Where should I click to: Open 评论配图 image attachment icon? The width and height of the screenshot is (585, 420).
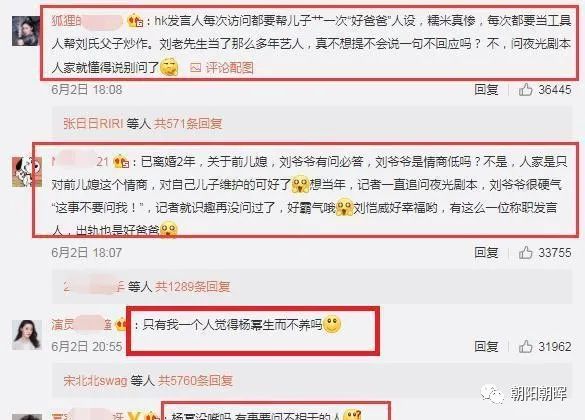pos(195,68)
